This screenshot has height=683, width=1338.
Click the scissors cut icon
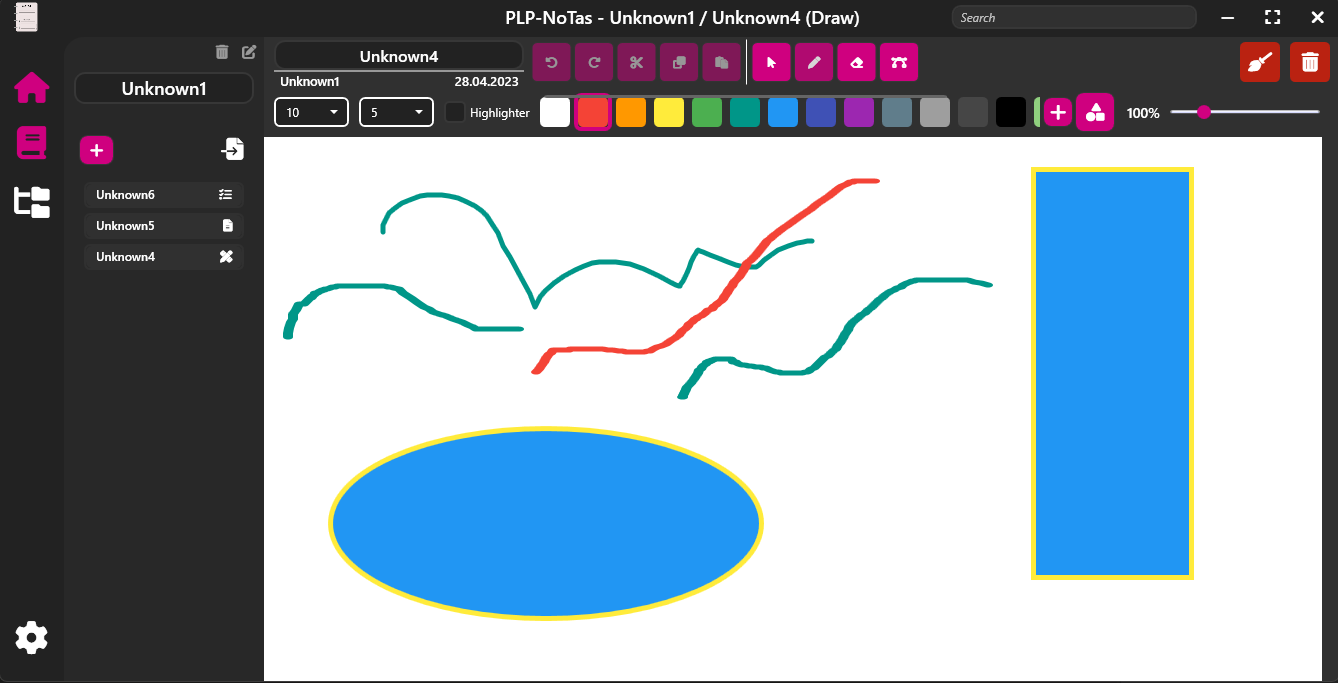636,62
